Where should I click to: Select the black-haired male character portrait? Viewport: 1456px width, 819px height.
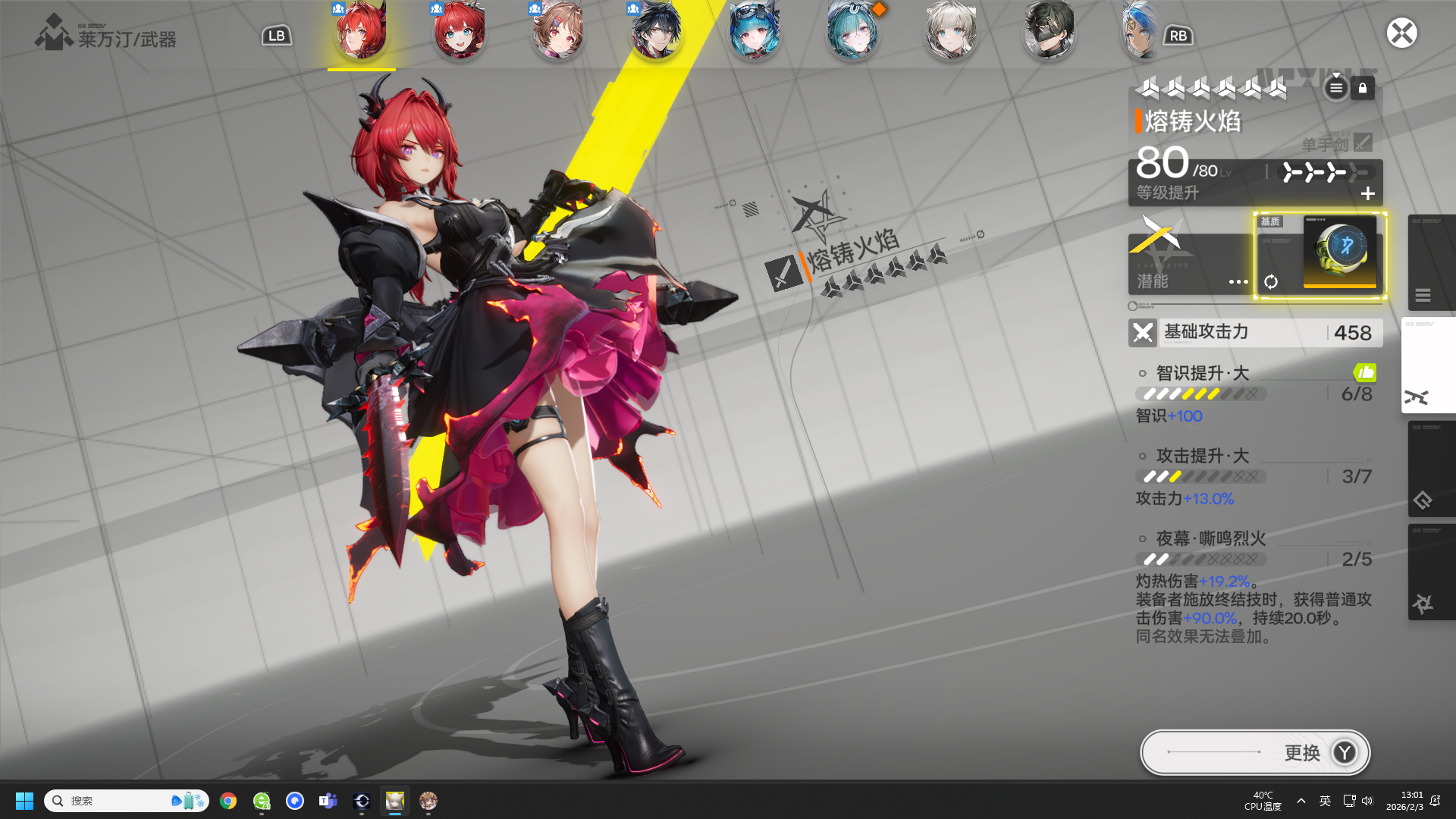(657, 32)
